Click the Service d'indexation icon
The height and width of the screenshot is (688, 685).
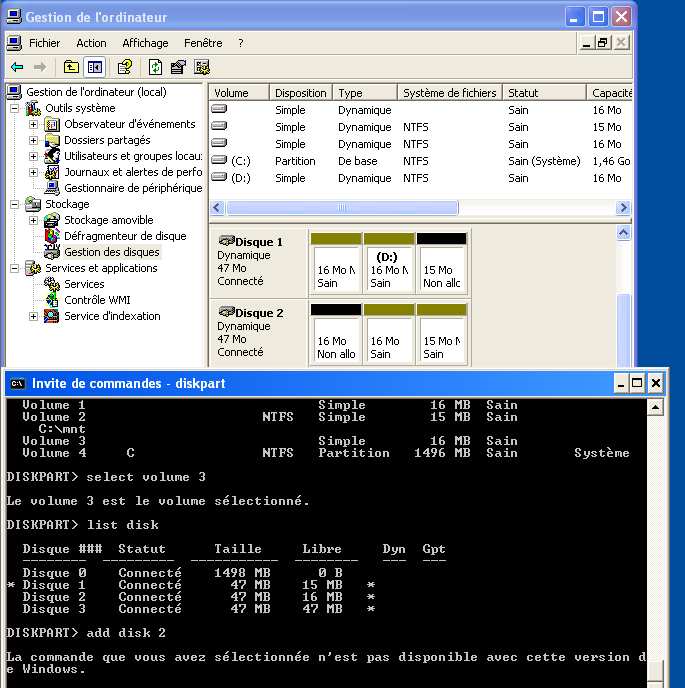[x=52, y=316]
